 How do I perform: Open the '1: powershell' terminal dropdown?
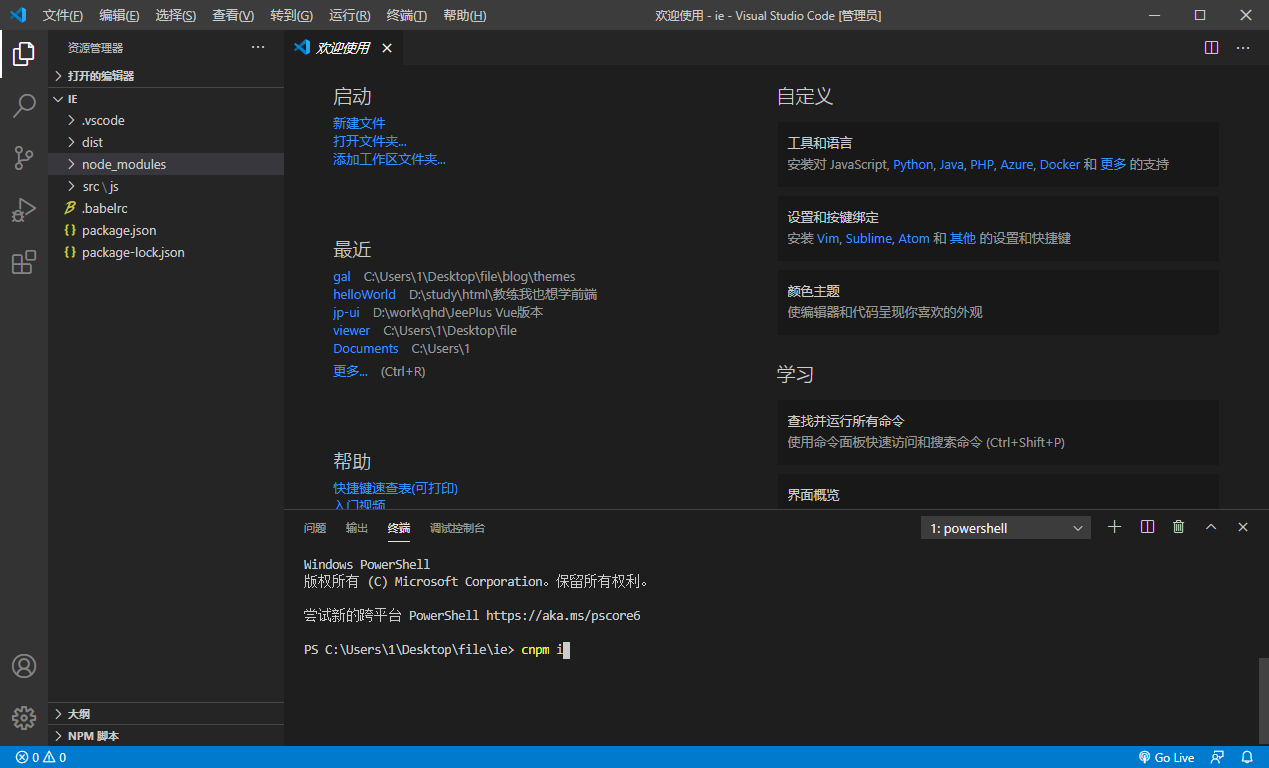tap(1005, 527)
